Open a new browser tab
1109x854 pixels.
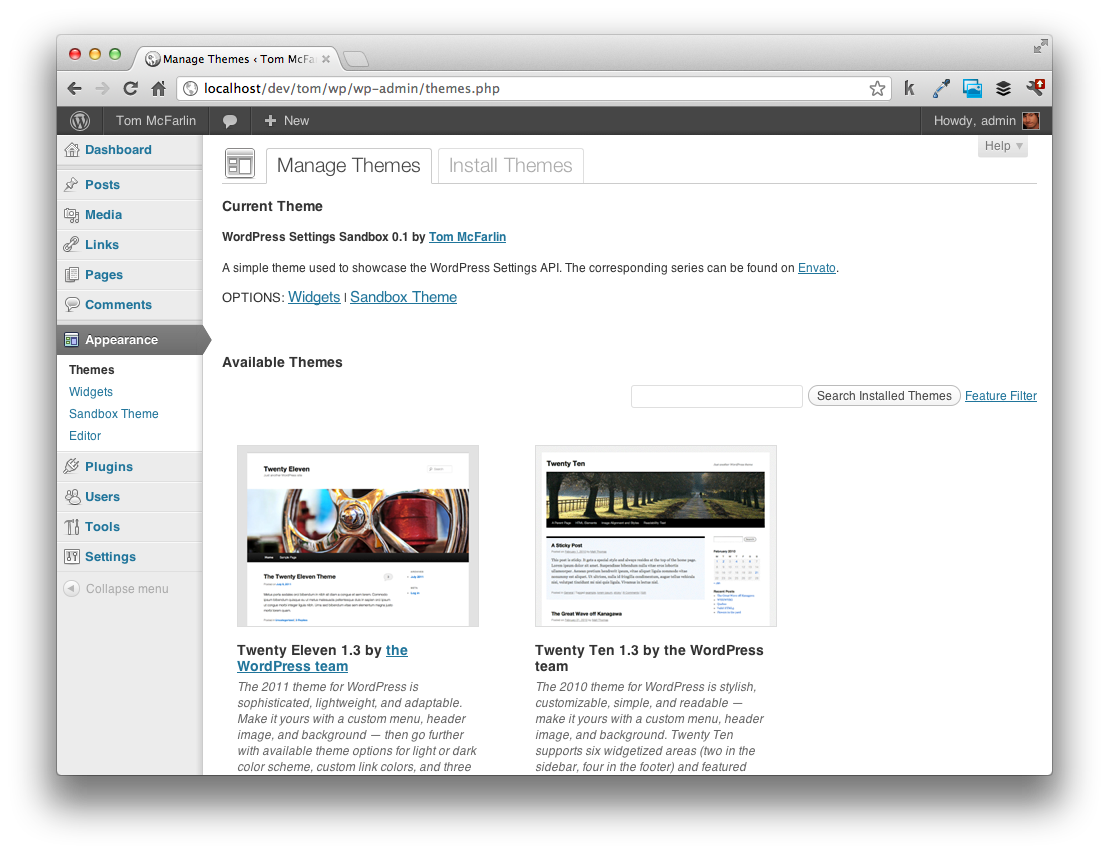click(x=356, y=59)
